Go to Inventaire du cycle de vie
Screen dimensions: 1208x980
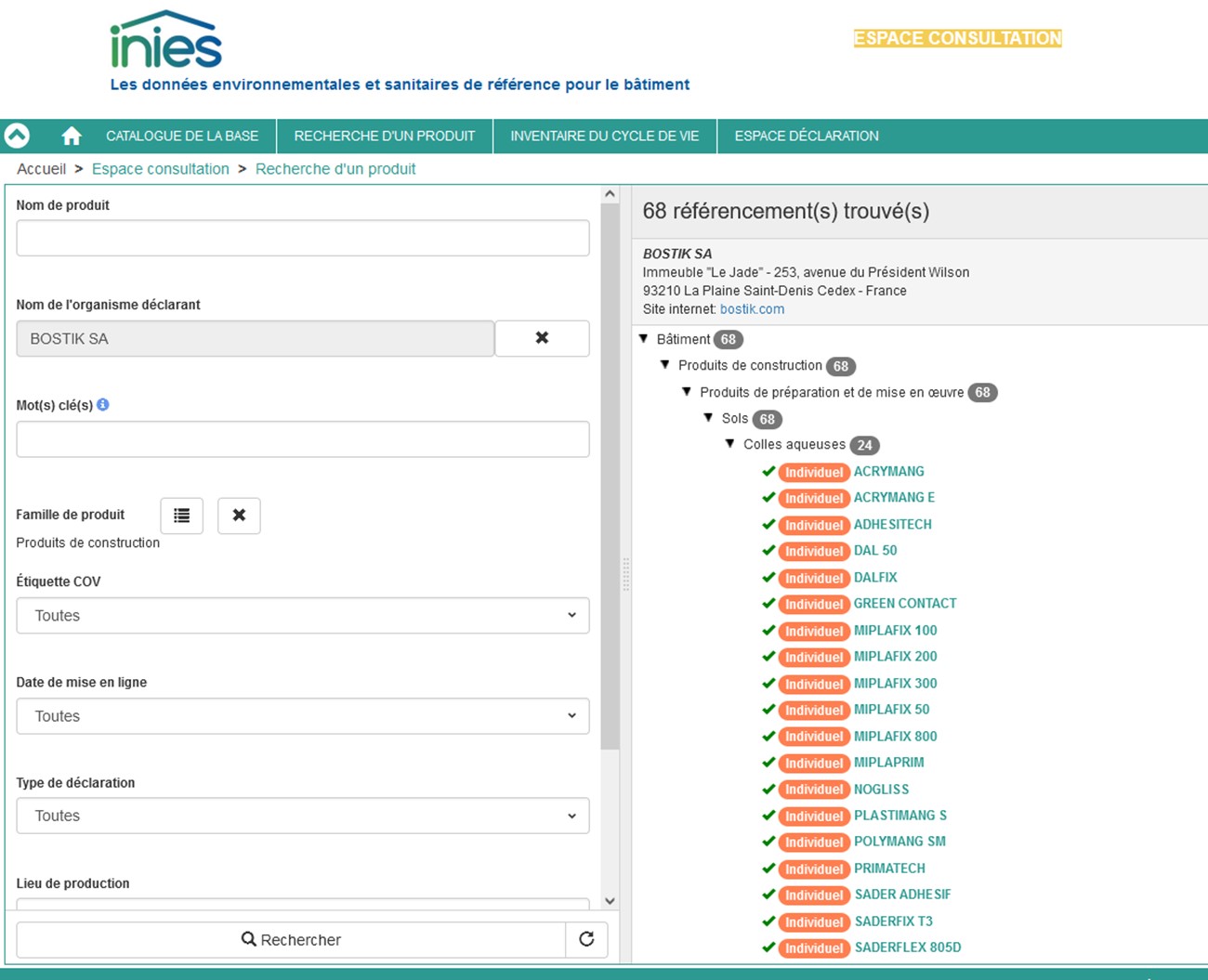coord(604,137)
